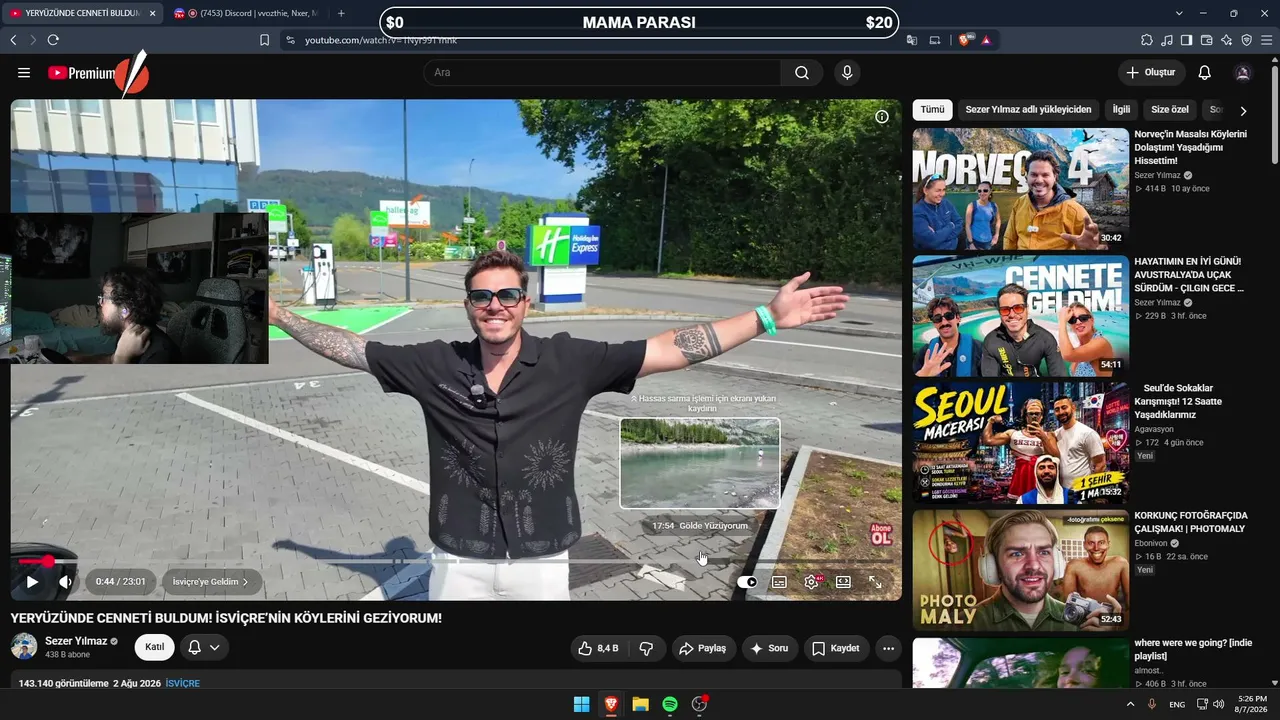Enter full screen mode

(875, 582)
